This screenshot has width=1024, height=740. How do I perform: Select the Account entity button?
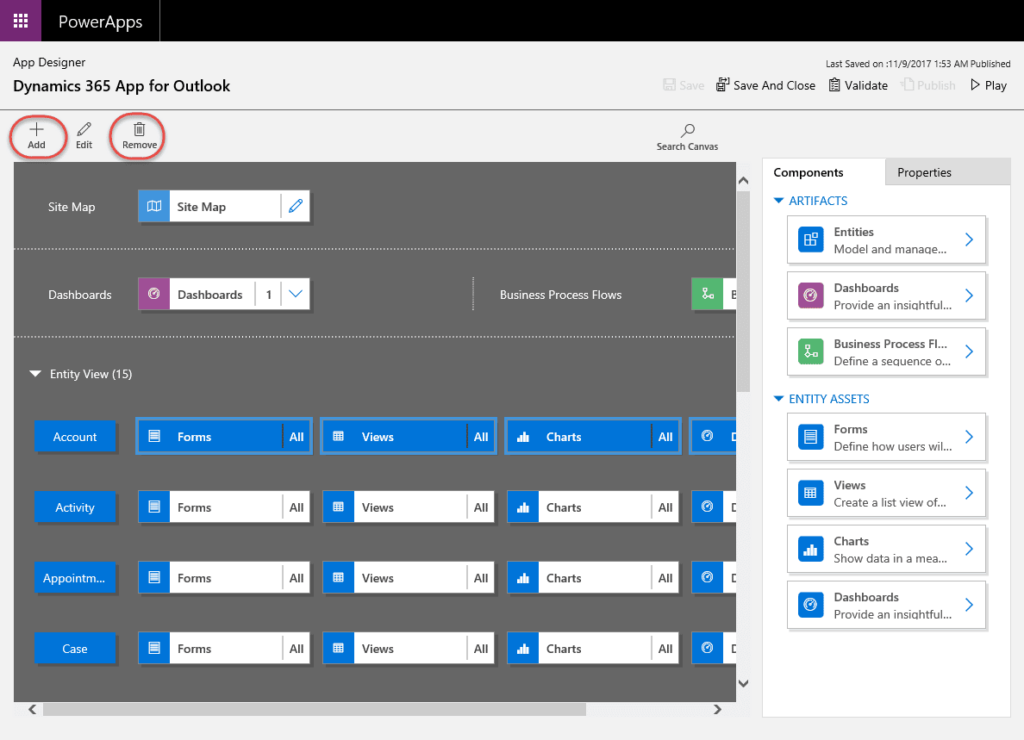click(75, 437)
